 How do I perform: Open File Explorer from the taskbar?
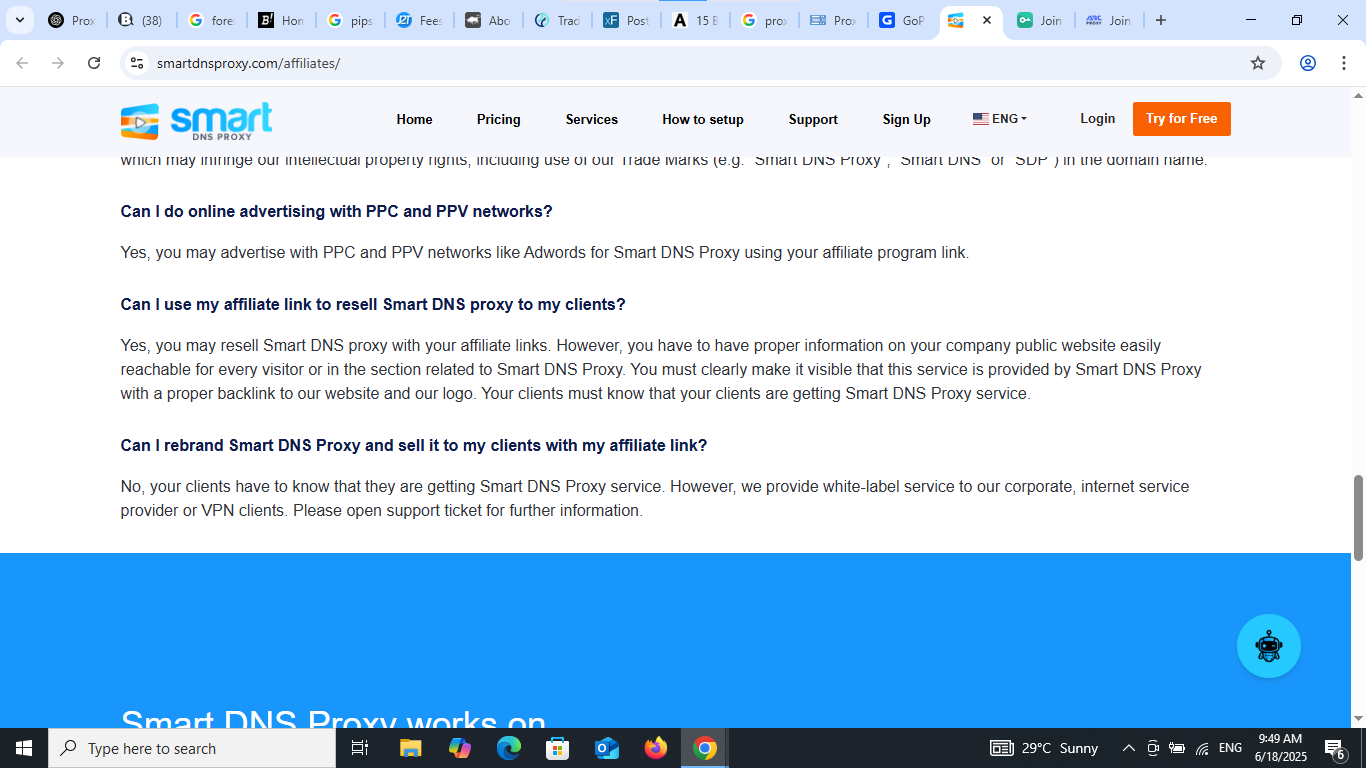tap(411, 748)
